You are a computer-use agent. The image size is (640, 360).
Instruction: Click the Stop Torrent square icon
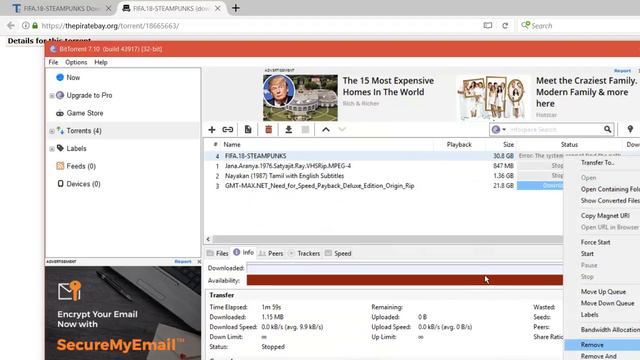(305, 130)
